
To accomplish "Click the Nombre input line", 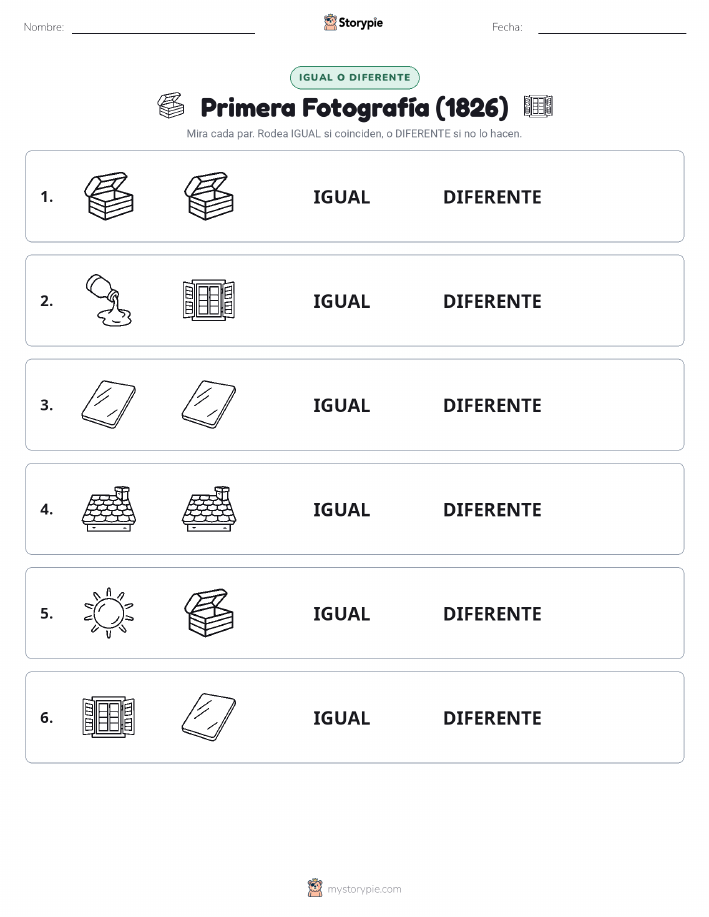I will click(x=163, y=27).
